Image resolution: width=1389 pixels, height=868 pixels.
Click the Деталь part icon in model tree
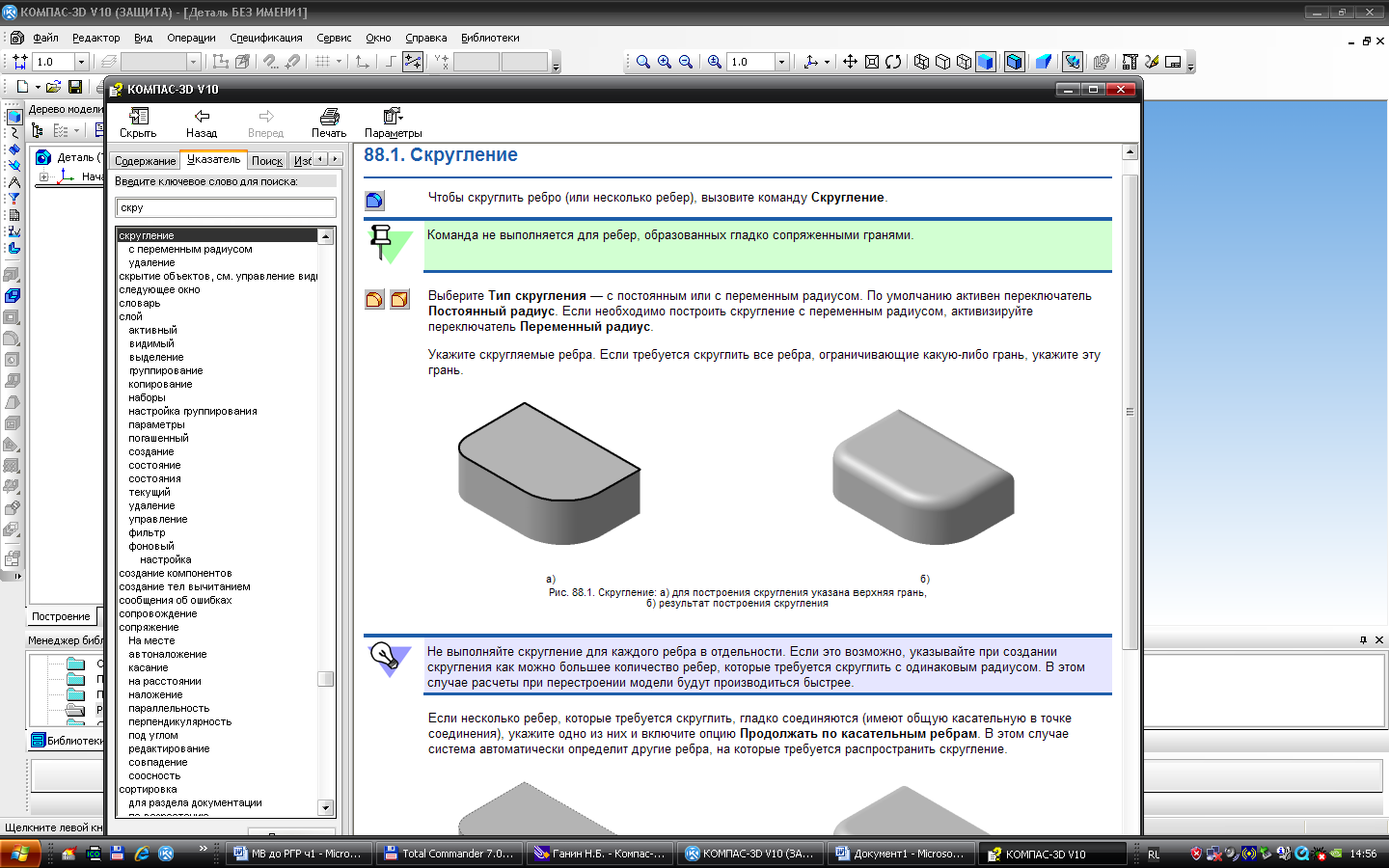43,157
